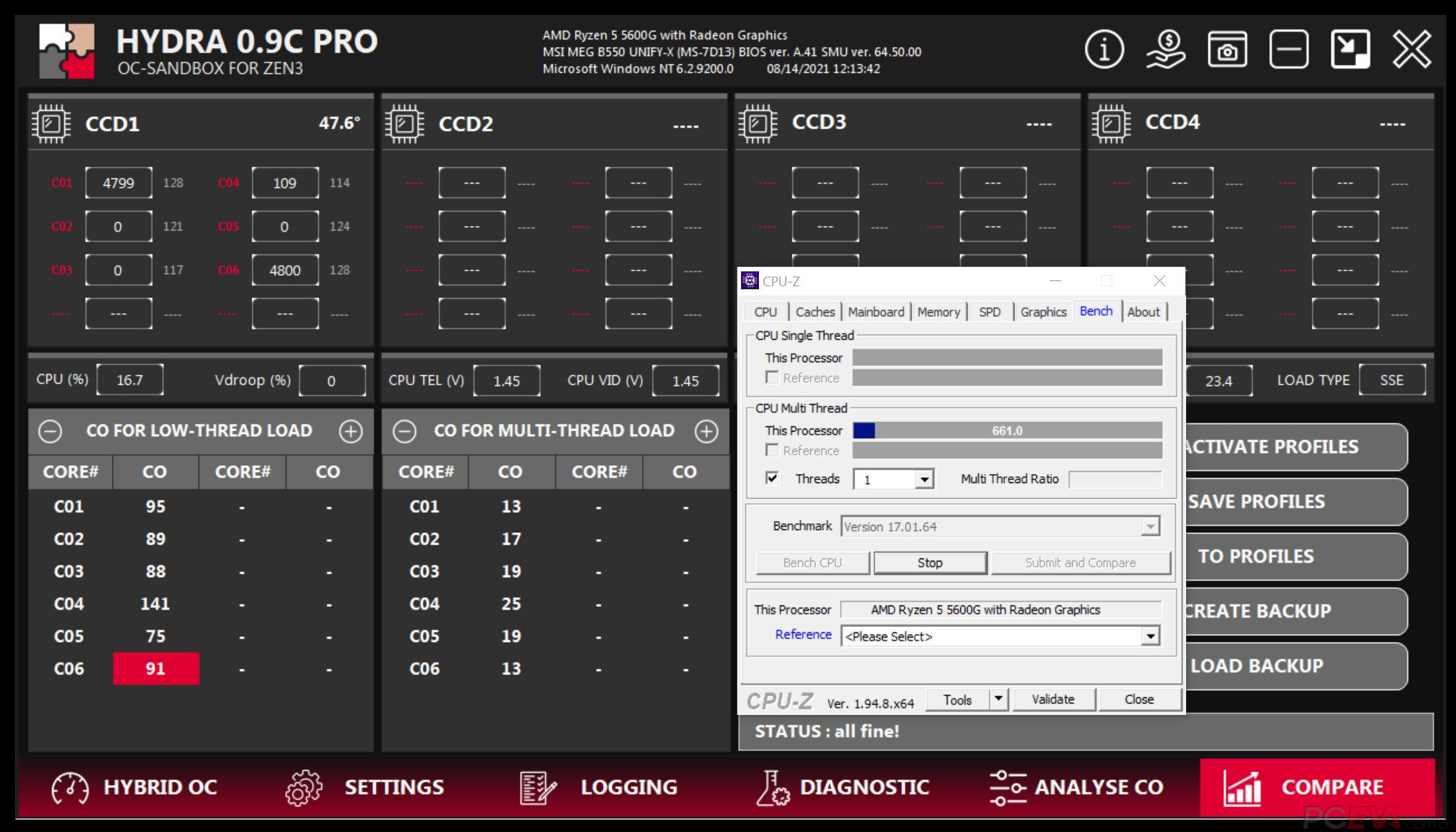
Task: Click minus icon for multi-thread load CO
Action: 405,431
